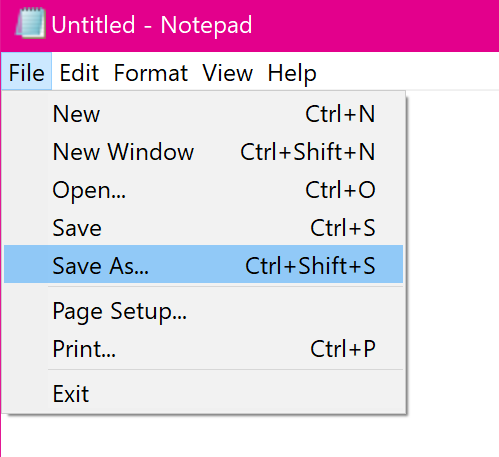The width and height of the screenshot is (499, 457).
Task: Select Exit to quit Notepad
Action: click(x=203, y=394)
